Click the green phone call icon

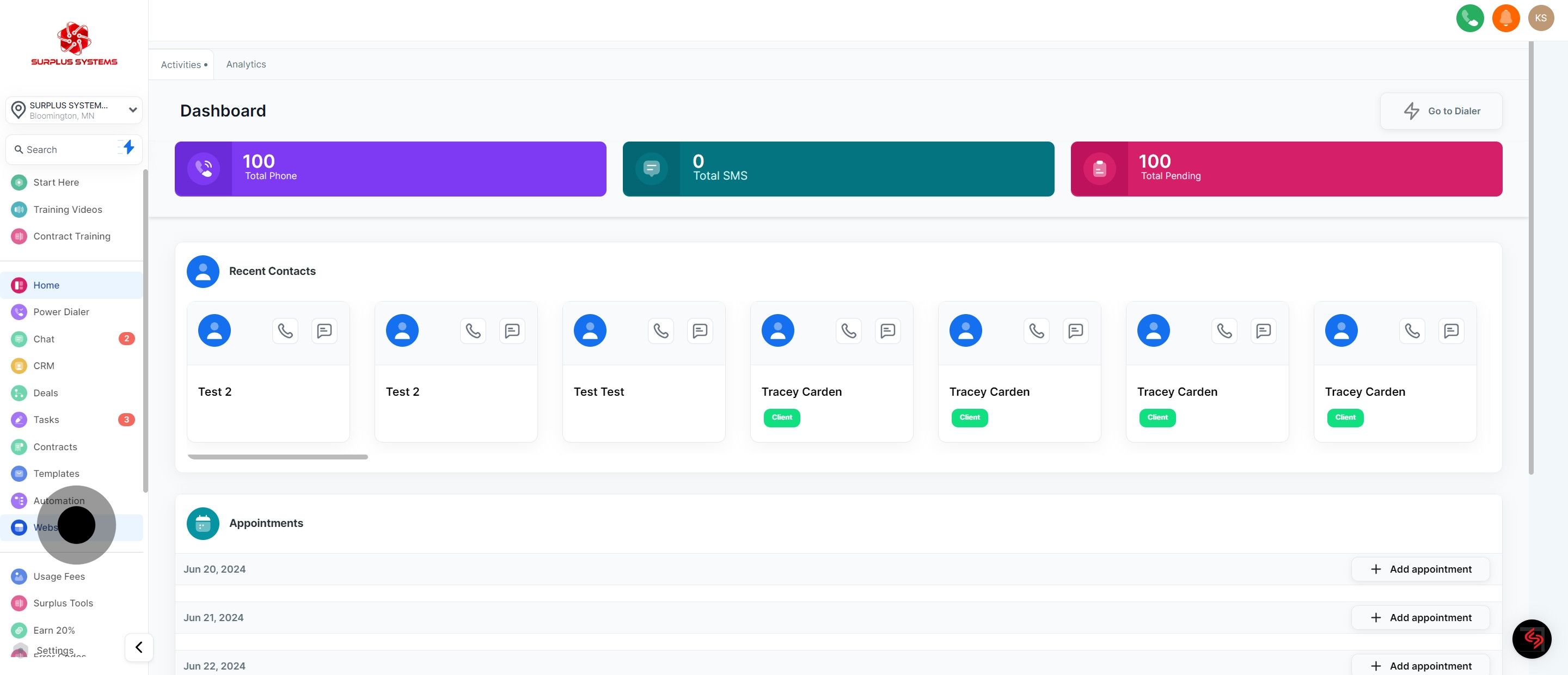1469,19
